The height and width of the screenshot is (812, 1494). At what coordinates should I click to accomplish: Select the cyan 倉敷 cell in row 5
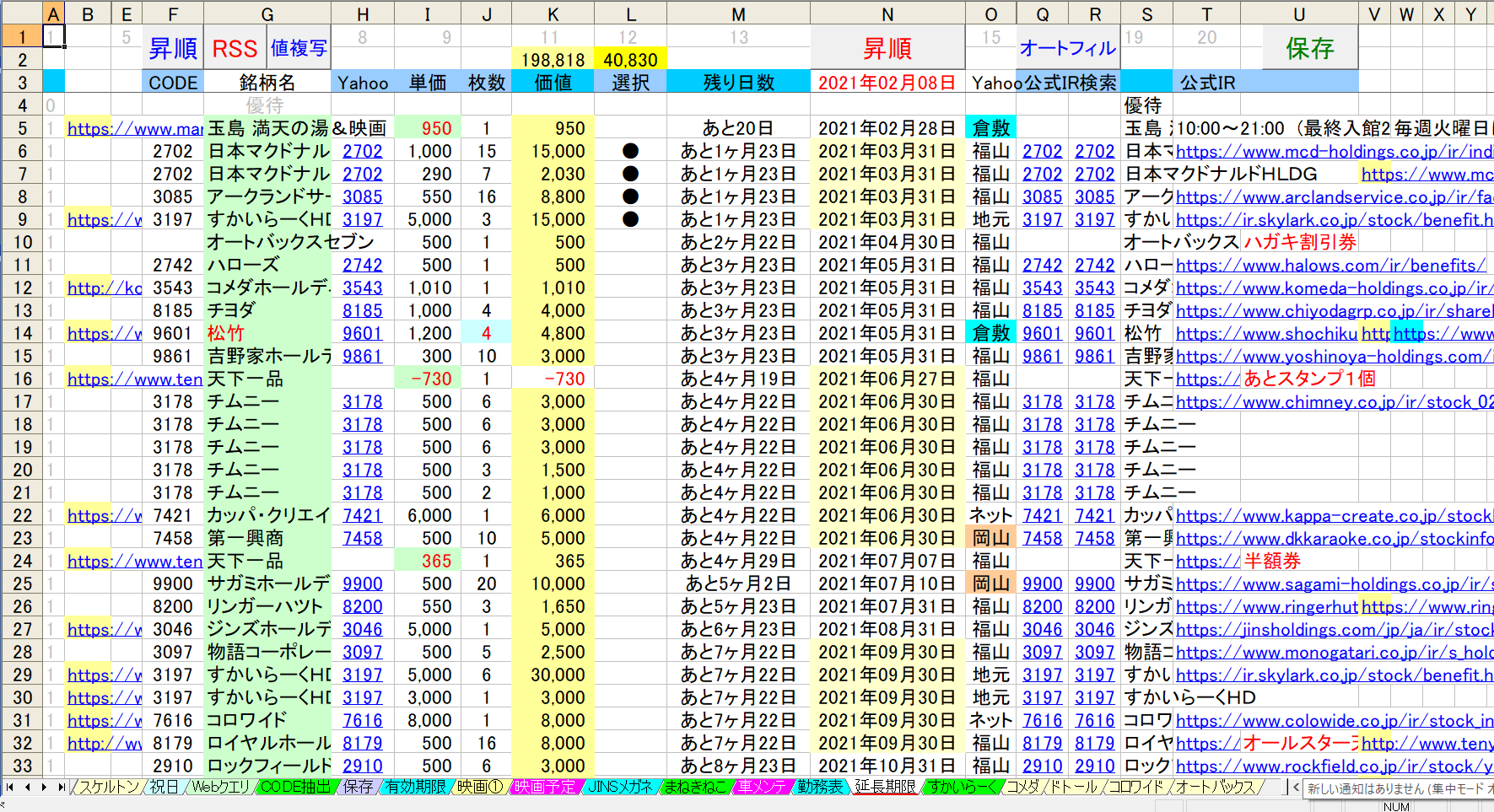[x=990, y=128]
